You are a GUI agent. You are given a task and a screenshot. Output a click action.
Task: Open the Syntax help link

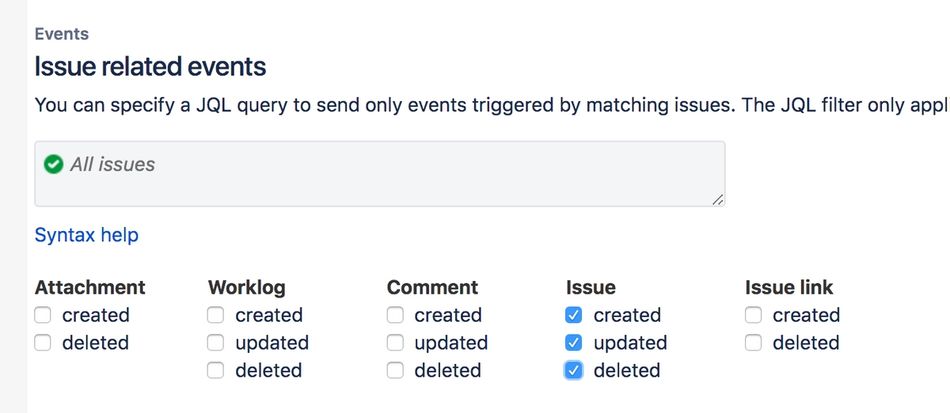(x=86, y=235)
